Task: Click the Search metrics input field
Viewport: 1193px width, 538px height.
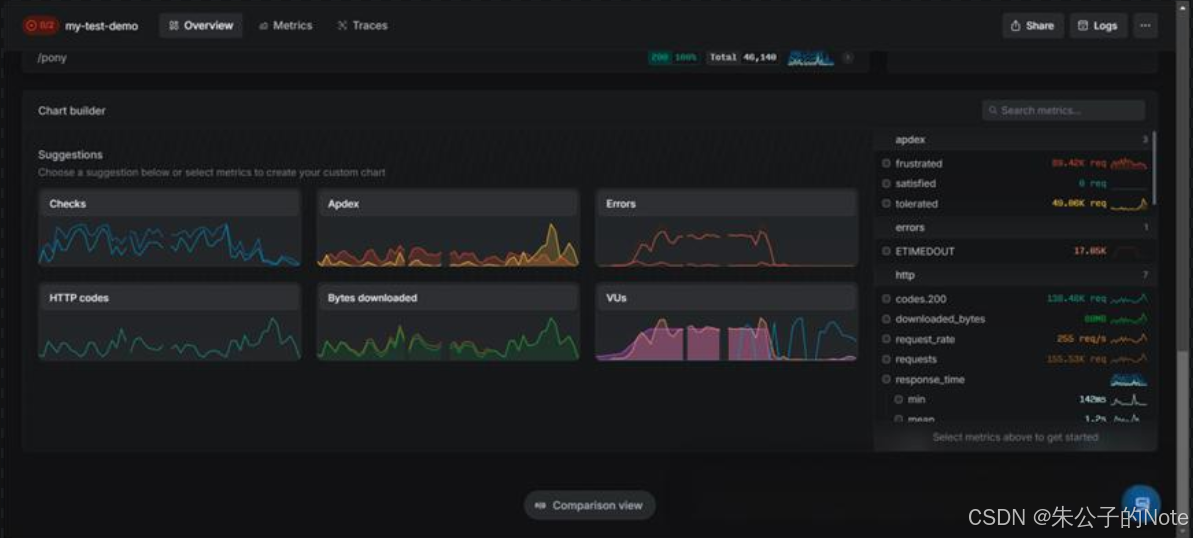Action: tap(1063, 110)
